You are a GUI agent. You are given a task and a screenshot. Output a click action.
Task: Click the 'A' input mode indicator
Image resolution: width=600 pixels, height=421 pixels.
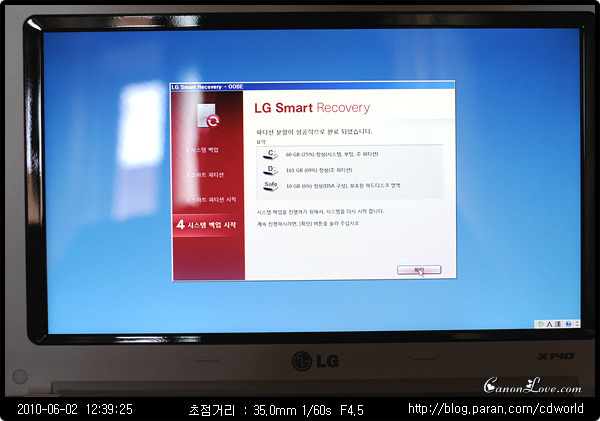tap(549, 324)
